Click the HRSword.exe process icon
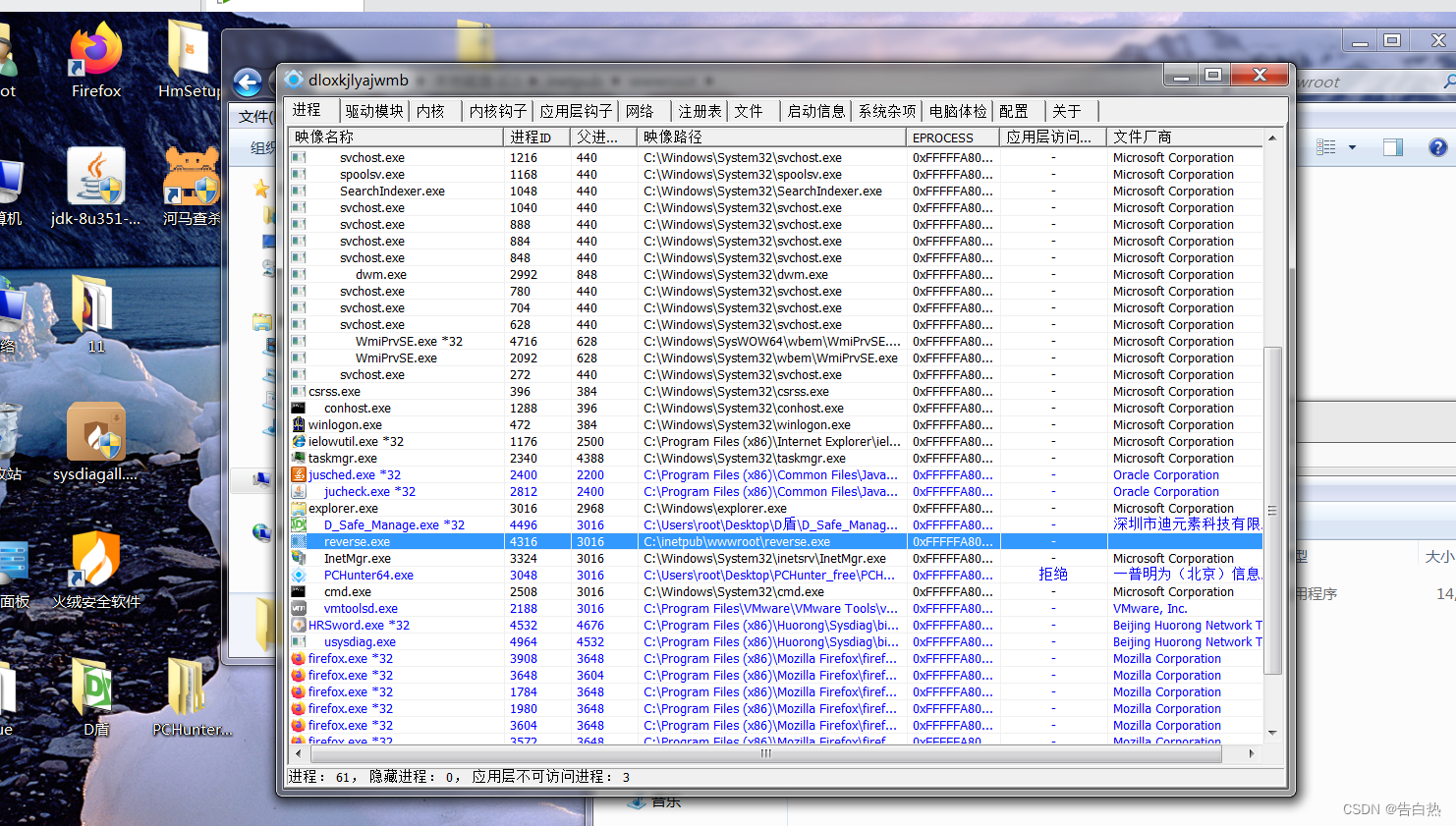Viewport: 1456px width, 826px height. click(x=299, y=625)
